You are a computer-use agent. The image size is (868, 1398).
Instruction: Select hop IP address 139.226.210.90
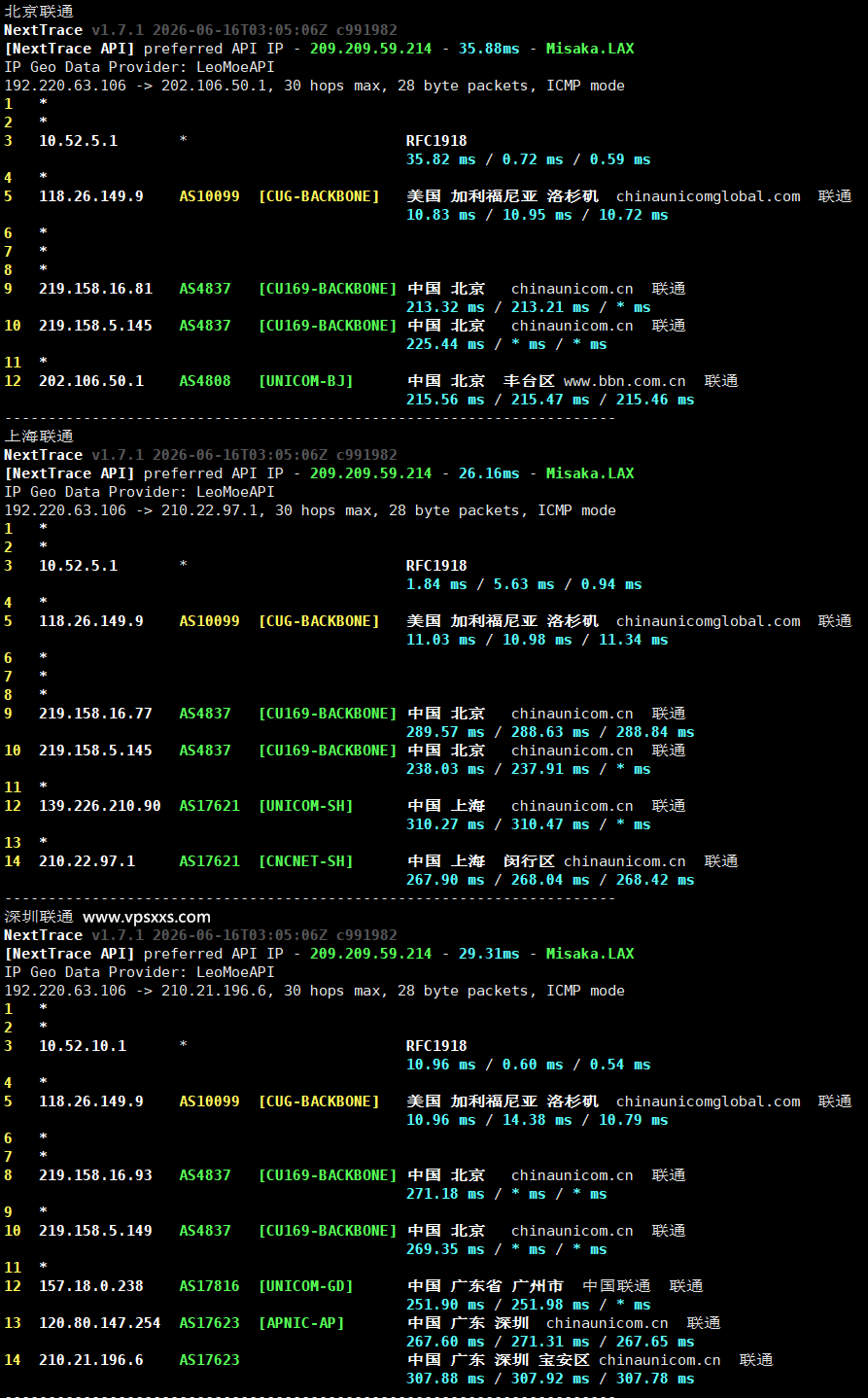[x=100, y=806]
